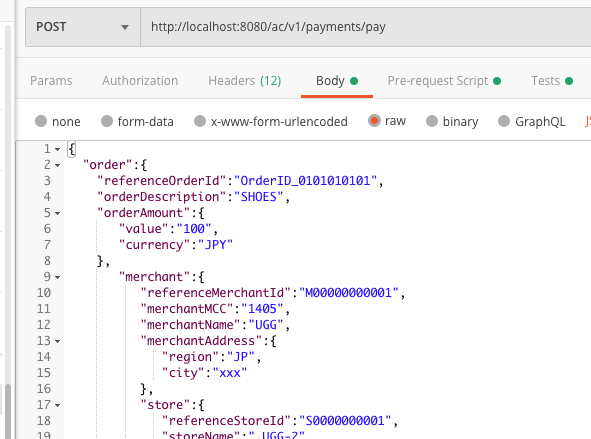Collapse the root object fold arrow on line 1

point(57,150)
